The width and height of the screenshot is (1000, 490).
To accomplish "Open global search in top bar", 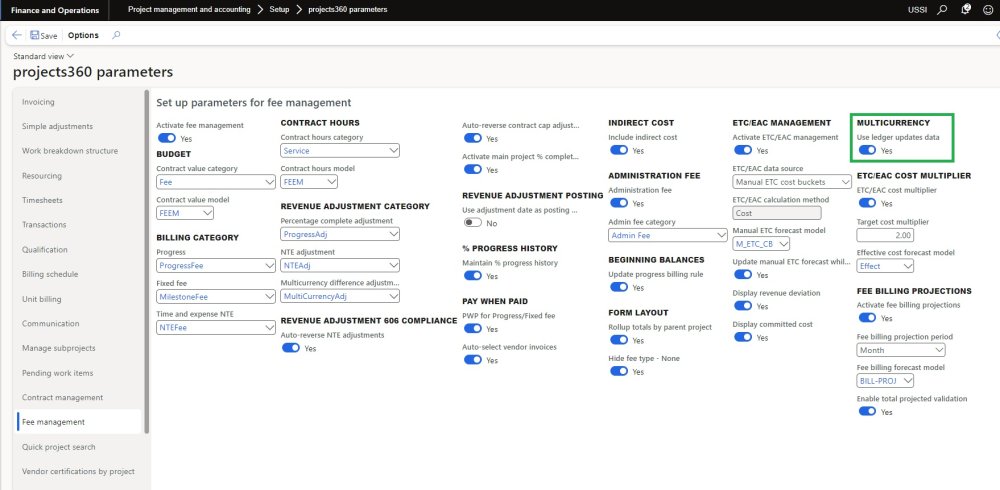I will [x=942, y=10].
